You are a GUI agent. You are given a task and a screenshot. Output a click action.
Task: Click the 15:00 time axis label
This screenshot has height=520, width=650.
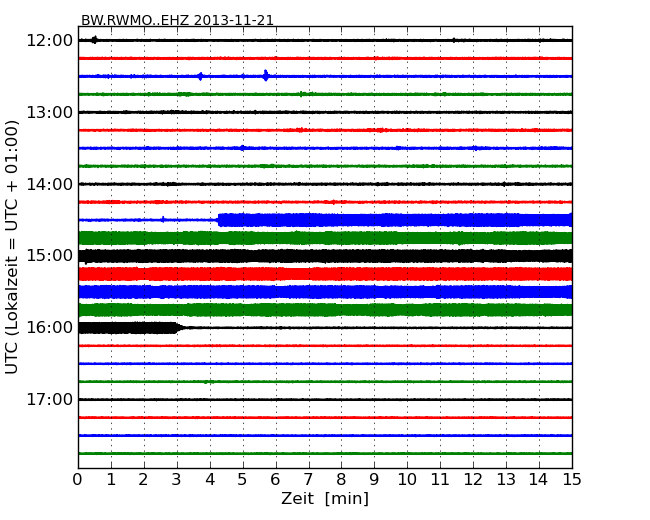tap(49, 256)
